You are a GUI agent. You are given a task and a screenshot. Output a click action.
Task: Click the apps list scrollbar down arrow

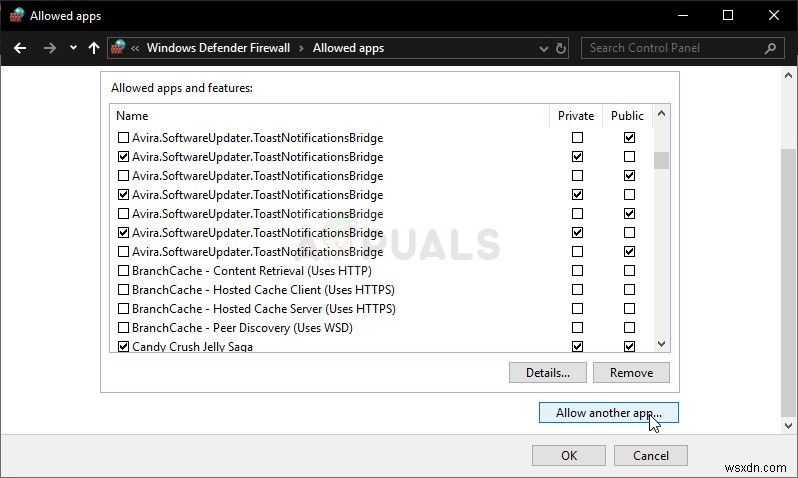click(x=661, y=343)
